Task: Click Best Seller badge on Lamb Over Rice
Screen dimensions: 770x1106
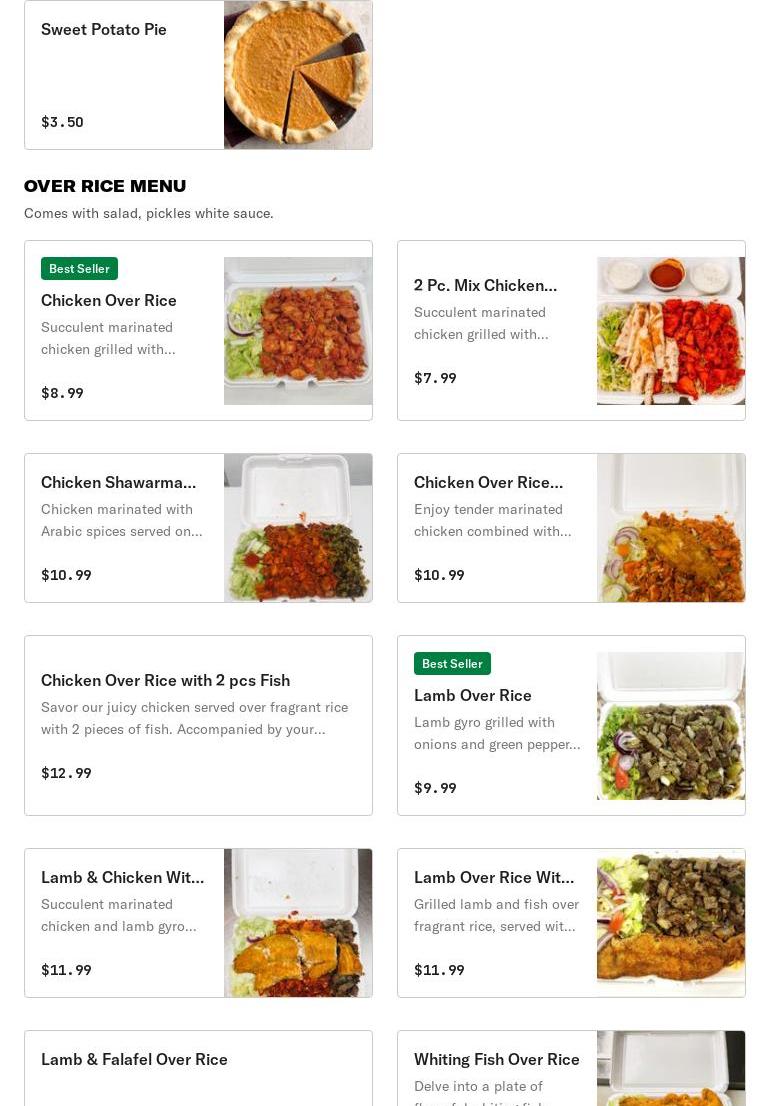Action: [x=453, y=664]
